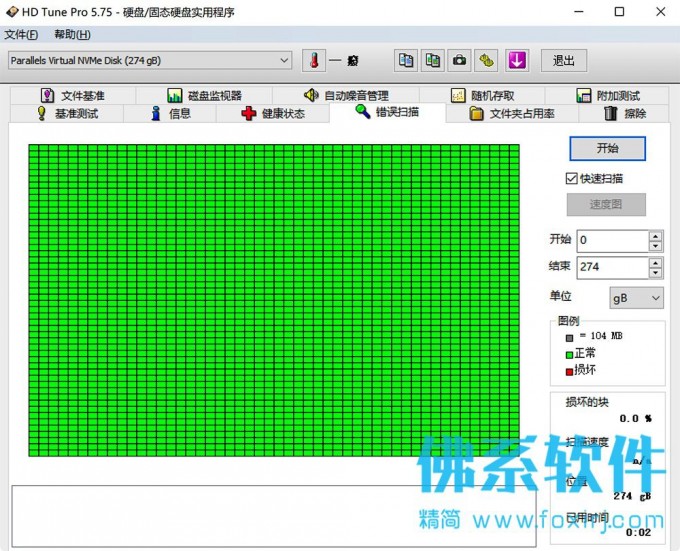The width and height of the screenshot is (680, 551).
Task: Click the 位置 274 gB value
Action: [x=632, y=496]
